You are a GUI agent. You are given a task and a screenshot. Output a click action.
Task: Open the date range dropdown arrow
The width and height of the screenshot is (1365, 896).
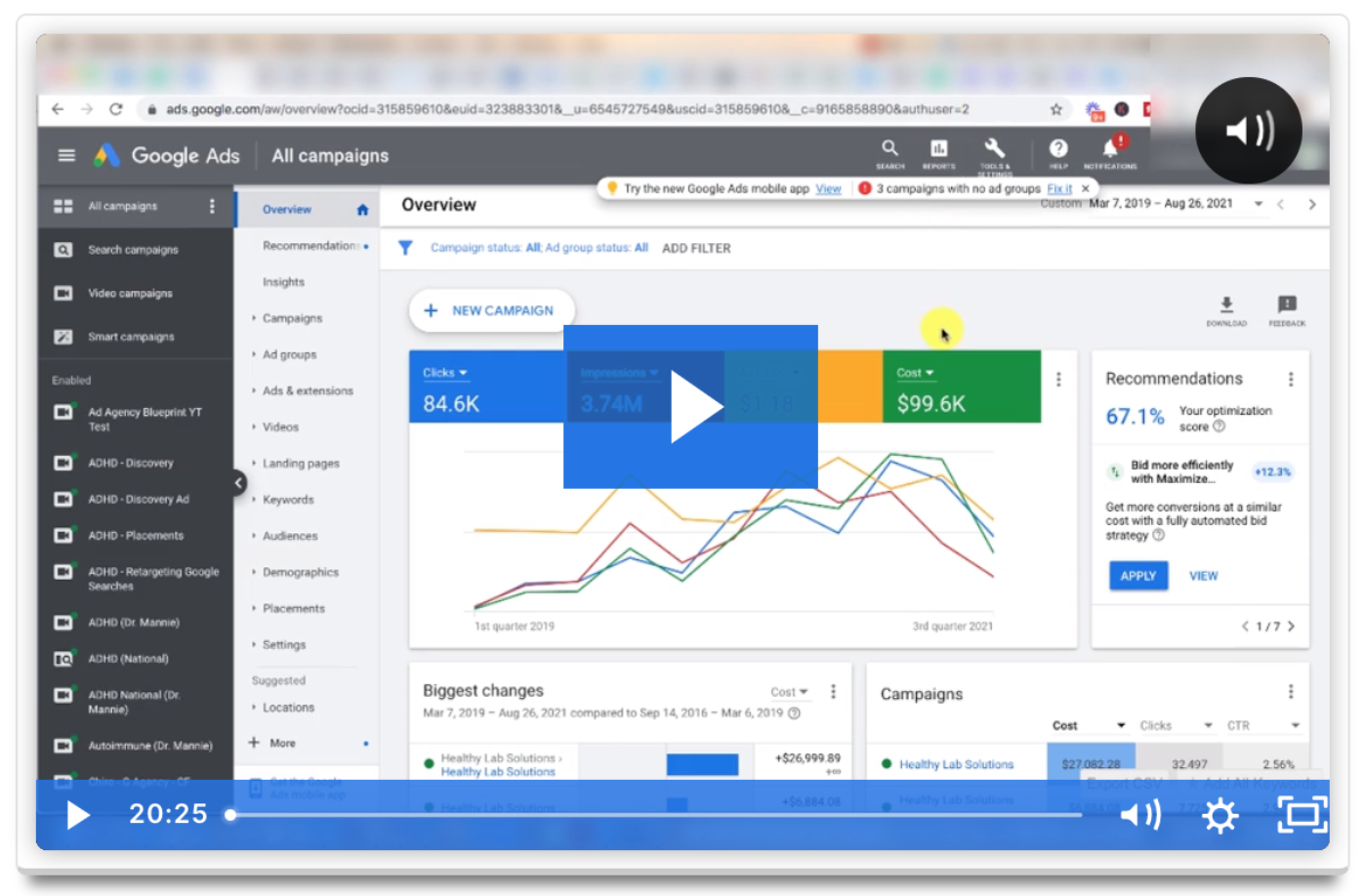coord(1259,204)
